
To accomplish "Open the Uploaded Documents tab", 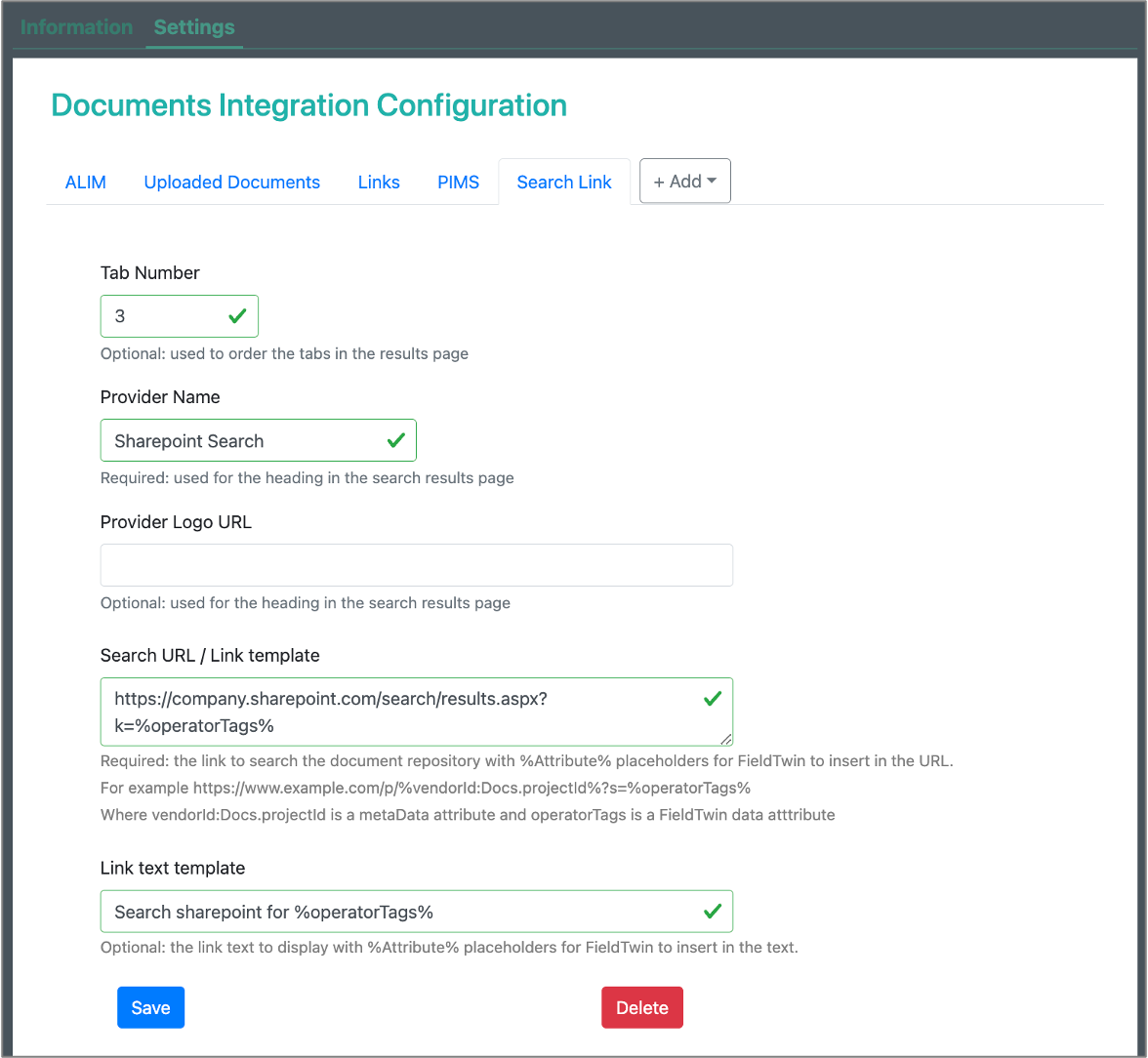I will pos(231,182).
